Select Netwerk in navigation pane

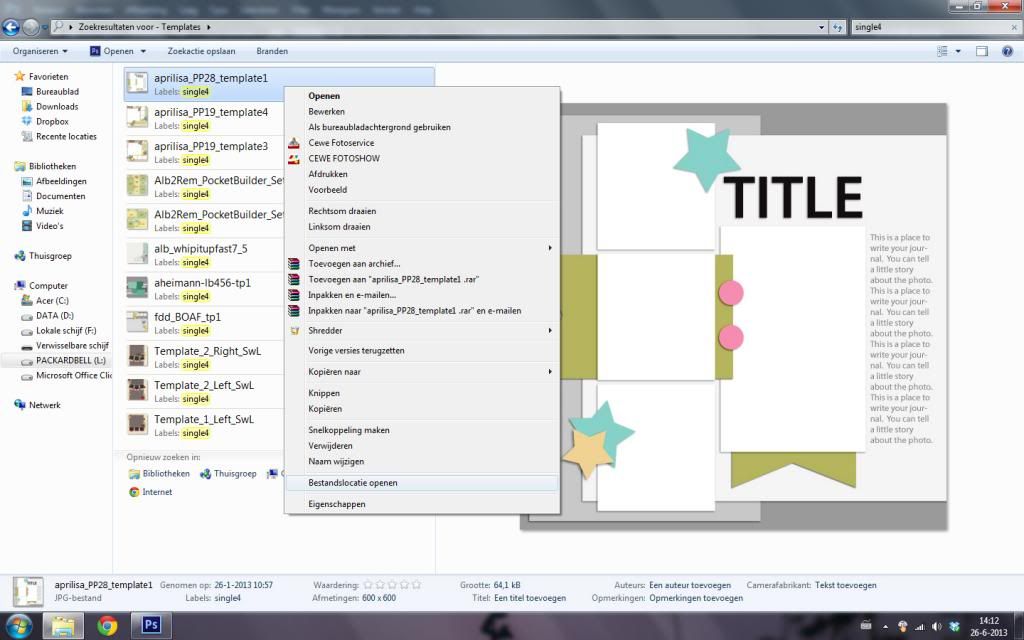pyautogui.click(x=44, y=405)
